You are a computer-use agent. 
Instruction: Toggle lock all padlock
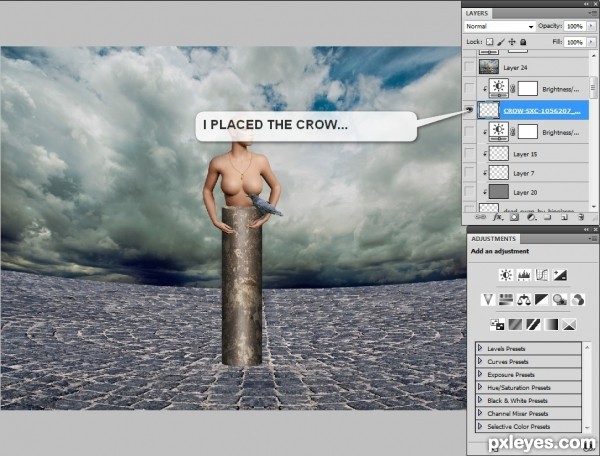pos(523,42)
